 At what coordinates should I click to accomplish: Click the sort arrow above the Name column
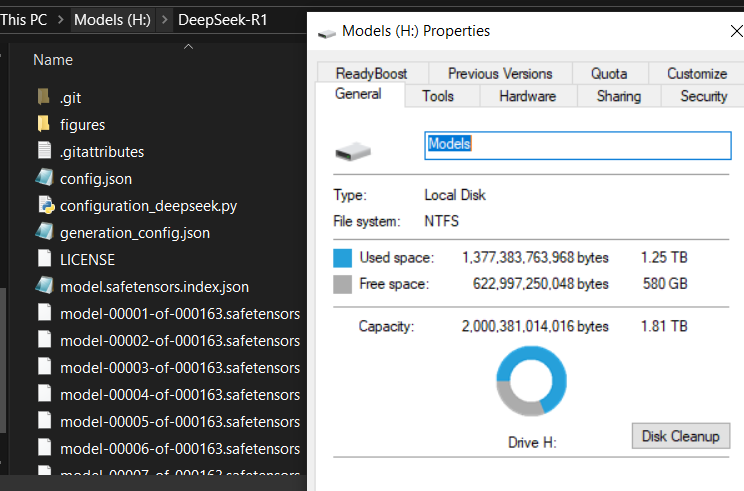click(188, 46)
